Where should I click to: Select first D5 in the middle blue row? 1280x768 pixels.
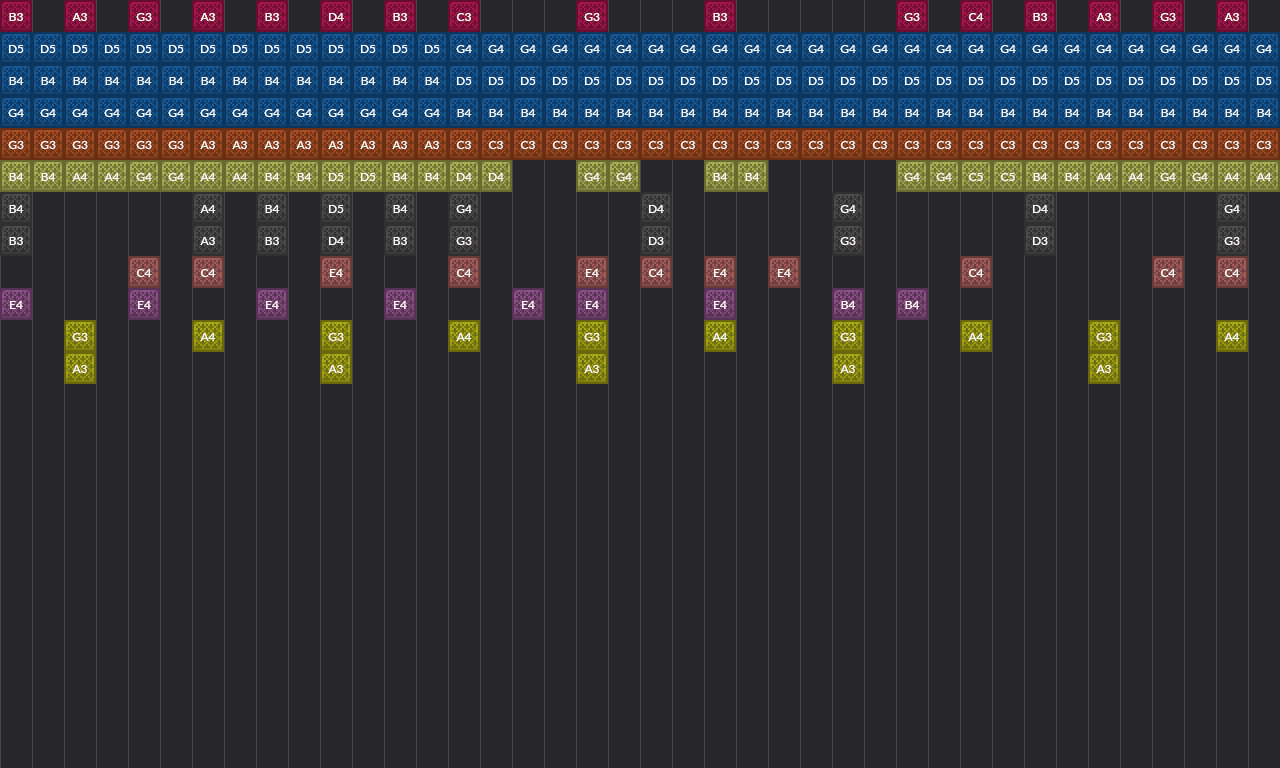coord(464,81)
